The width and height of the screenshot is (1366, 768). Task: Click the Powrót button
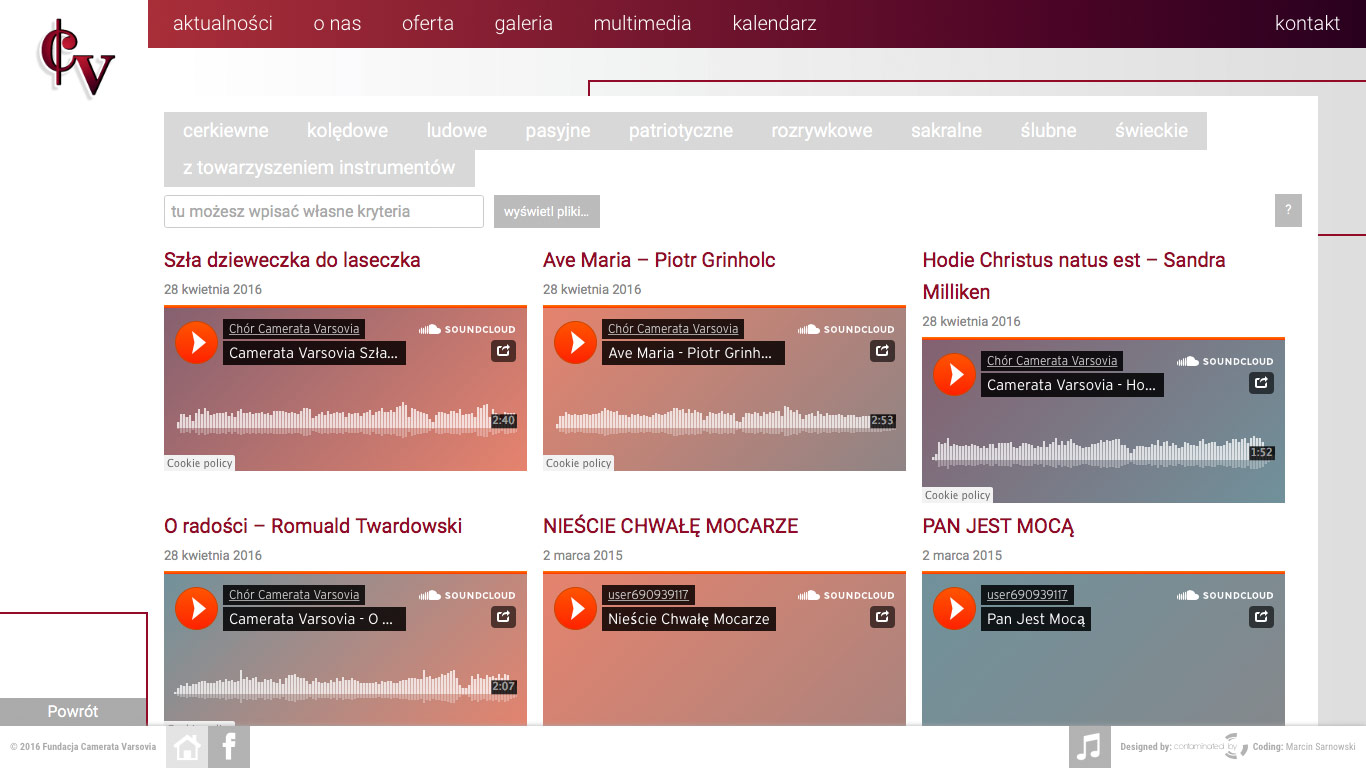click(x=73, y=711)
